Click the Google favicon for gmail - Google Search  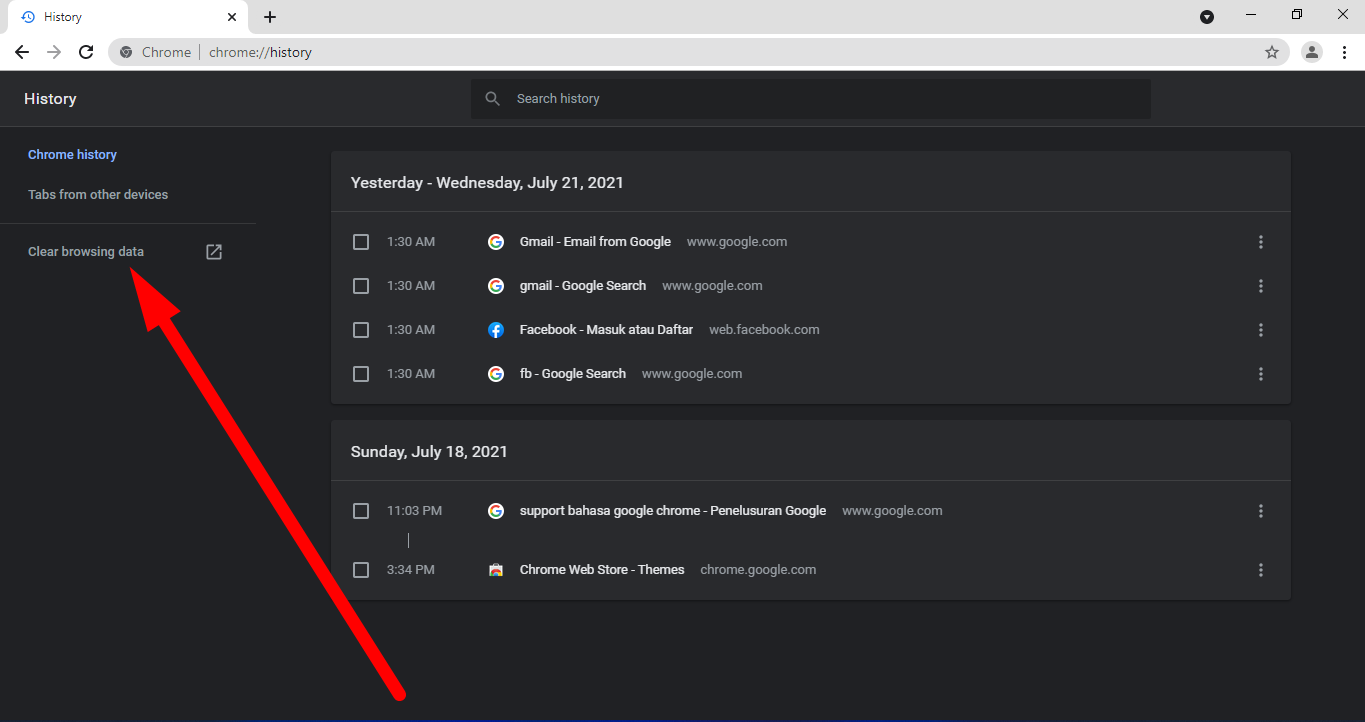[x=496, y=286]
